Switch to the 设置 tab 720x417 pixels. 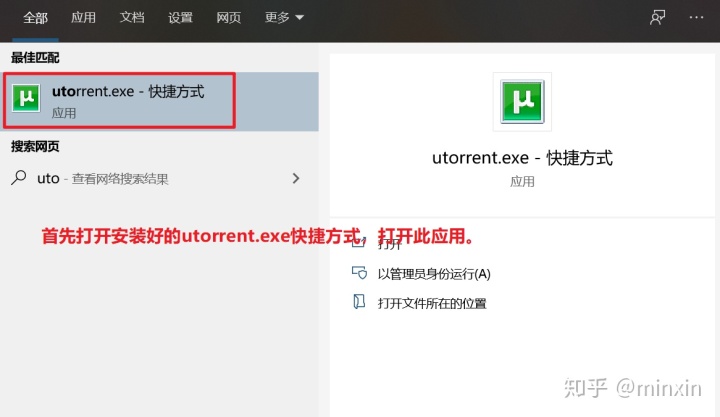[x=180, y=17]
